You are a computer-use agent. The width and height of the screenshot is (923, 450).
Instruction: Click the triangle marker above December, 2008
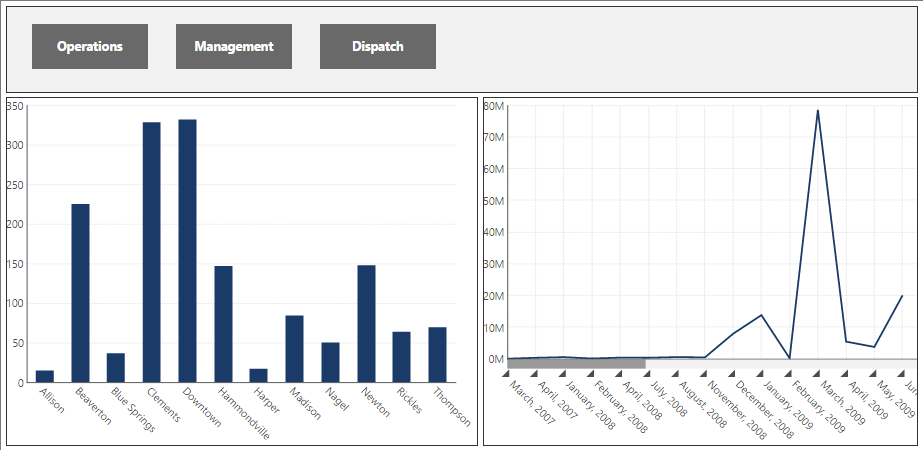coord(732,373)
